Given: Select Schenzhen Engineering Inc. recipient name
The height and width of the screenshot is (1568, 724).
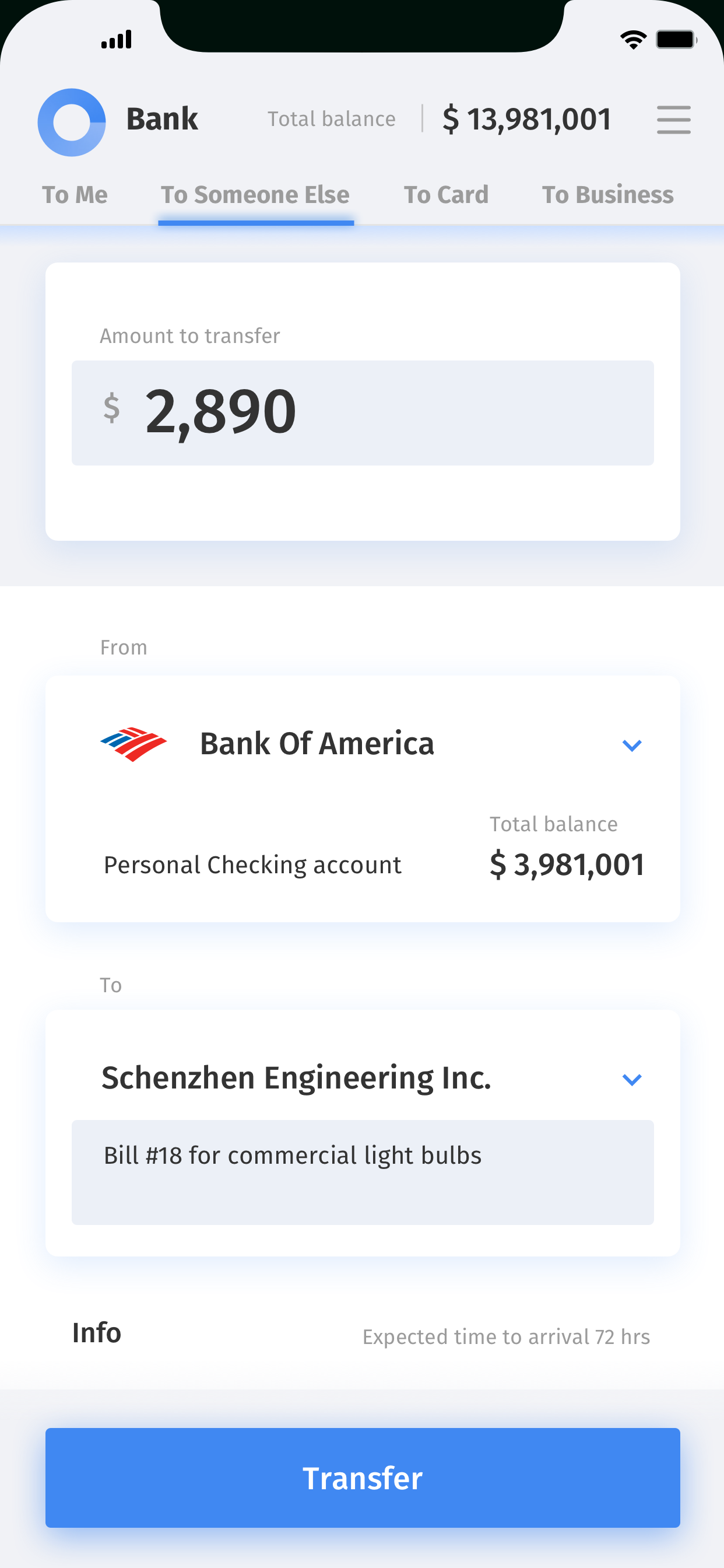Looking at the screenshot, I should click(296, 1077).
